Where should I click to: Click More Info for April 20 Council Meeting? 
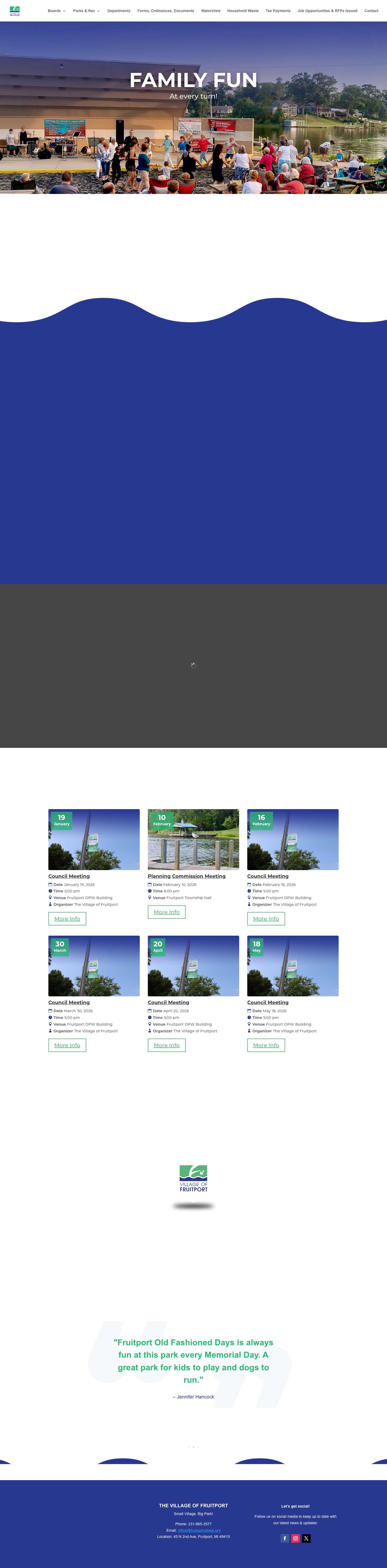pyautogui.click(x=167, y=1045)
